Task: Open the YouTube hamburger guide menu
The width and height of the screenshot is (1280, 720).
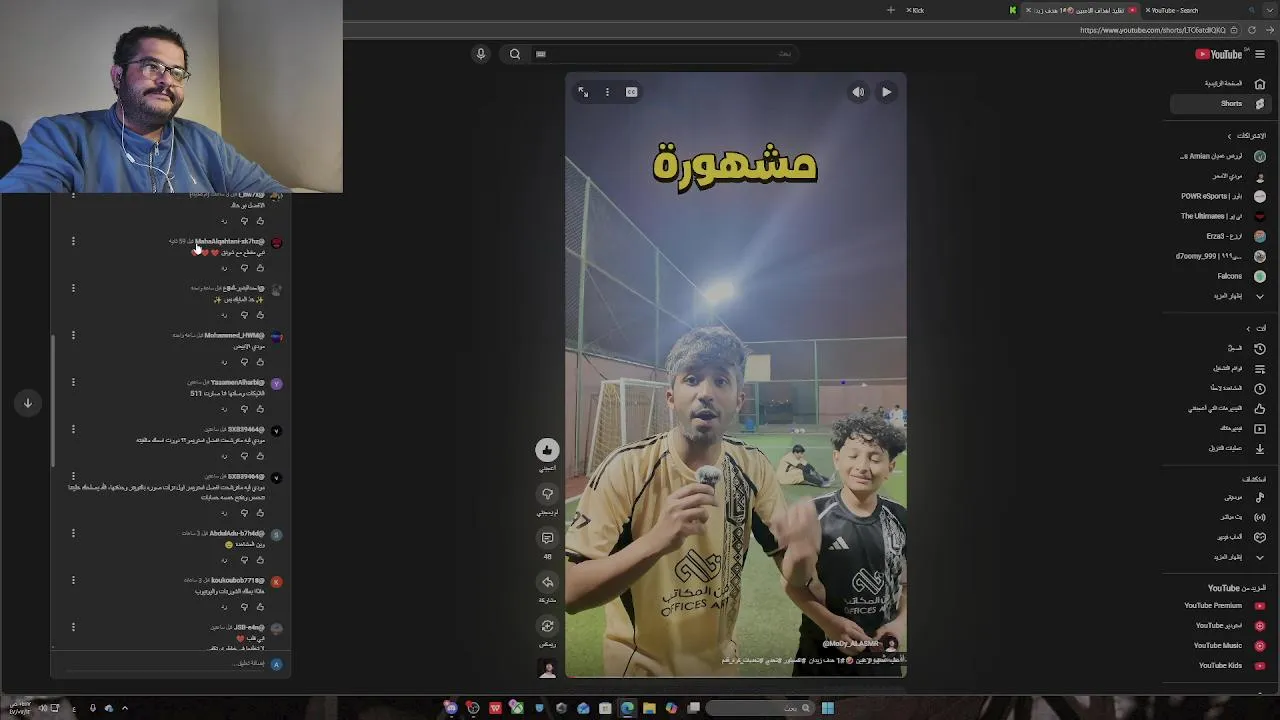Action: [x=1260, y=54]
